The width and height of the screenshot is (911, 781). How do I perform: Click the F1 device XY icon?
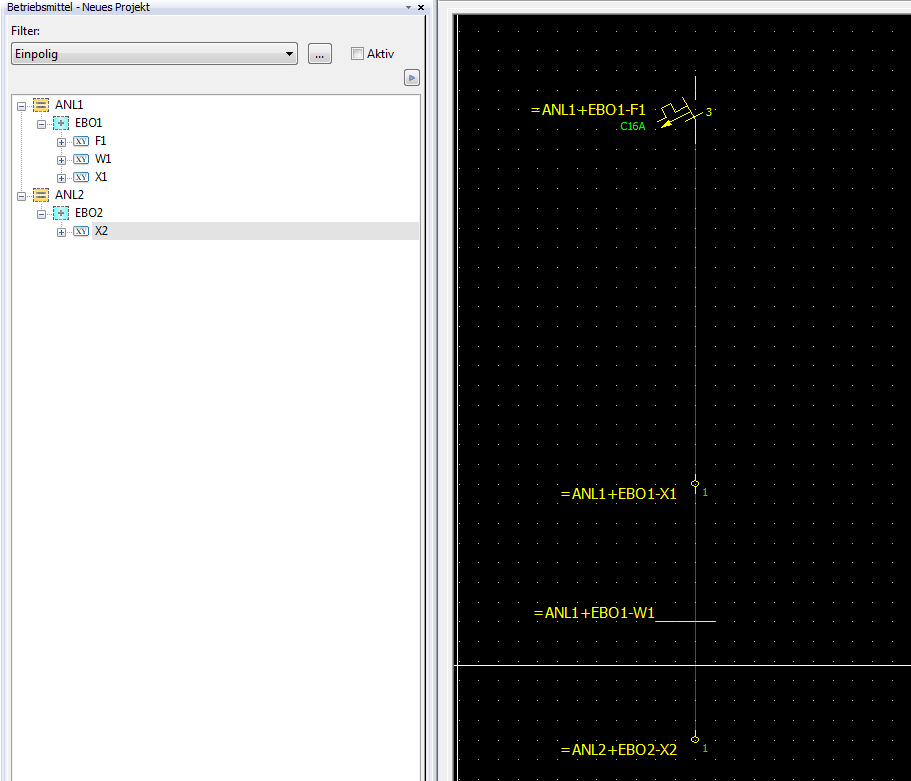81,141
